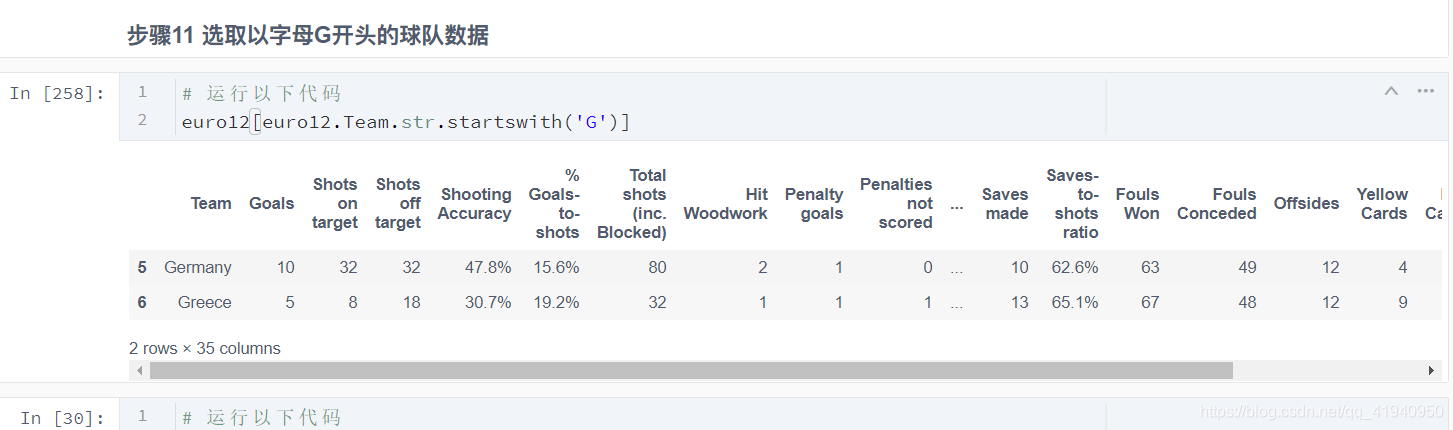
Task: Click the scrollbar's left arrow
Action: (x=139, y=370)
